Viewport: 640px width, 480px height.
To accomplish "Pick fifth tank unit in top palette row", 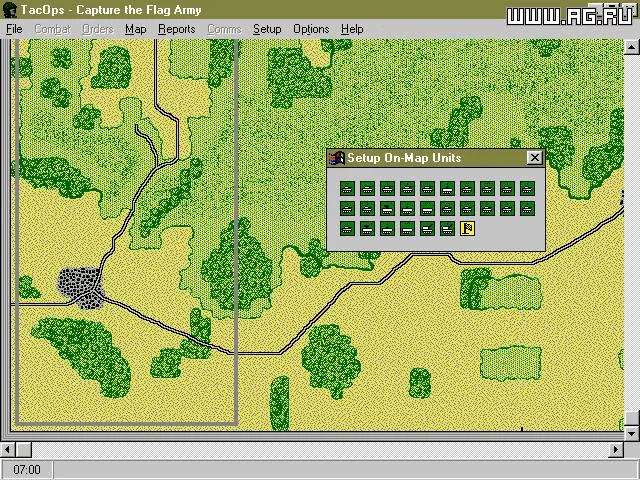I will click(x=427, y=189).
